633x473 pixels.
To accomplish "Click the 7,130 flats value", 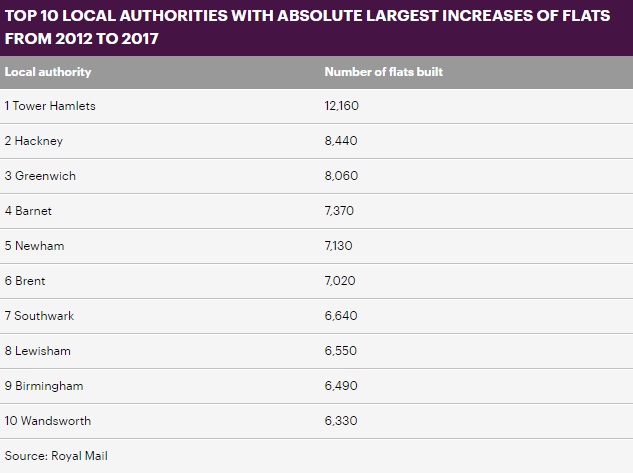I will [x=340, y=246].
